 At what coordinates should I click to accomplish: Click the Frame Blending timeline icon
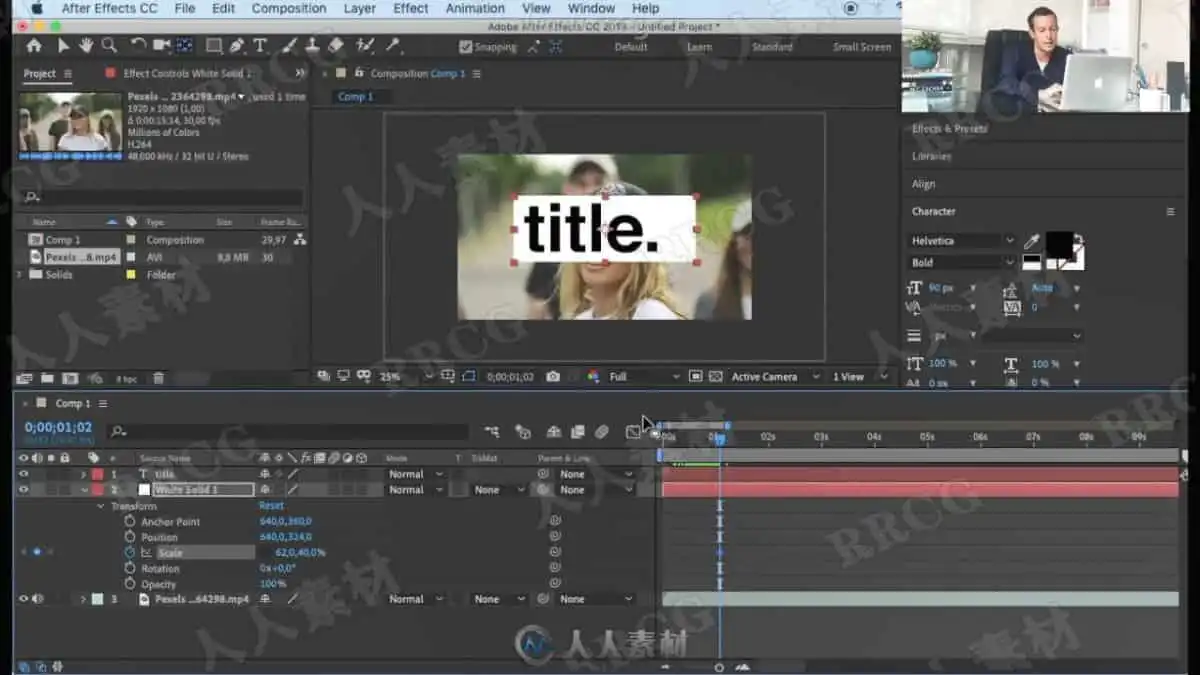[577, 432]
